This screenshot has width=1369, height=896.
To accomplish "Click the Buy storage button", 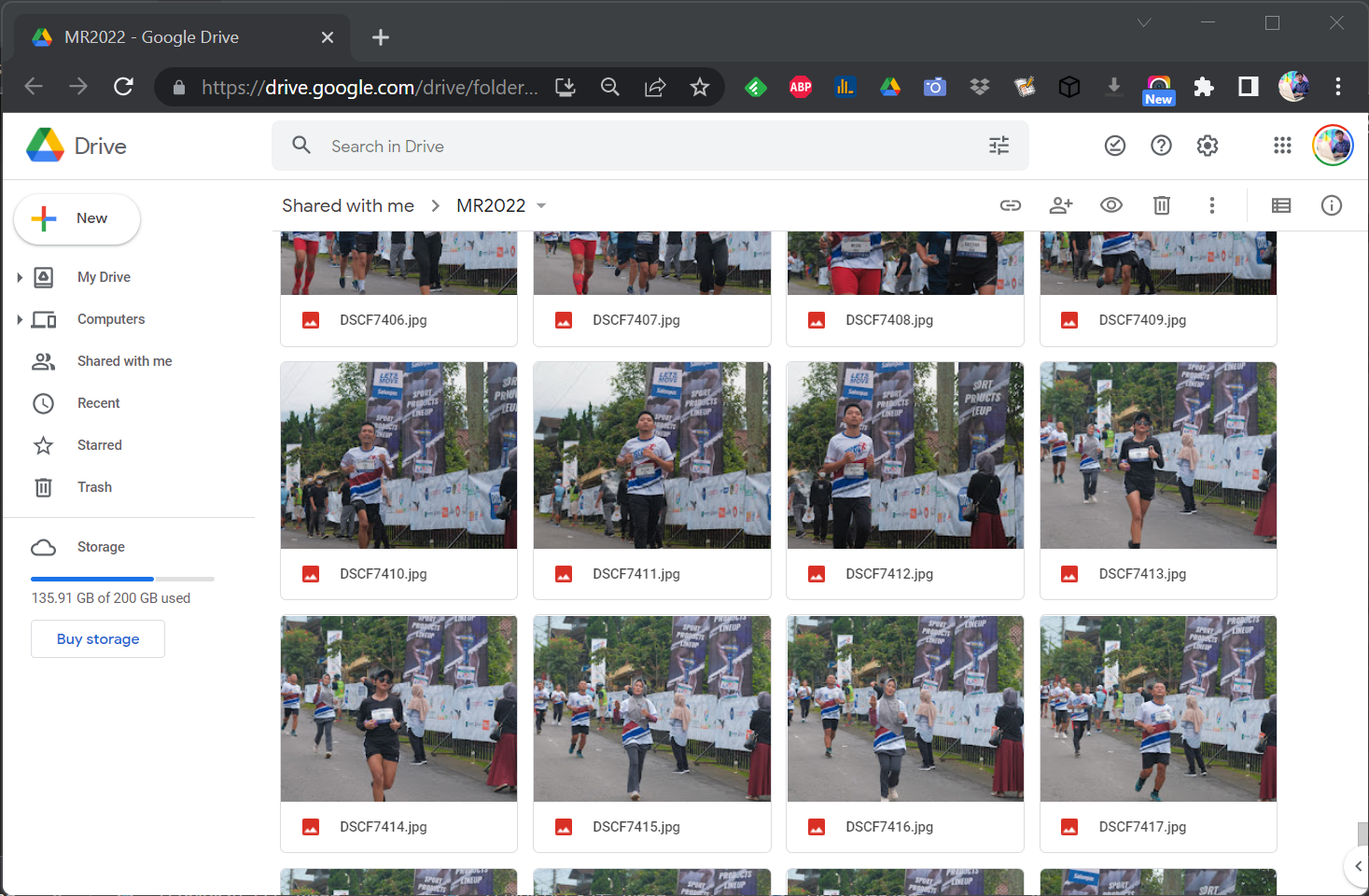I will pyautogui.click(x=98, y=639).
